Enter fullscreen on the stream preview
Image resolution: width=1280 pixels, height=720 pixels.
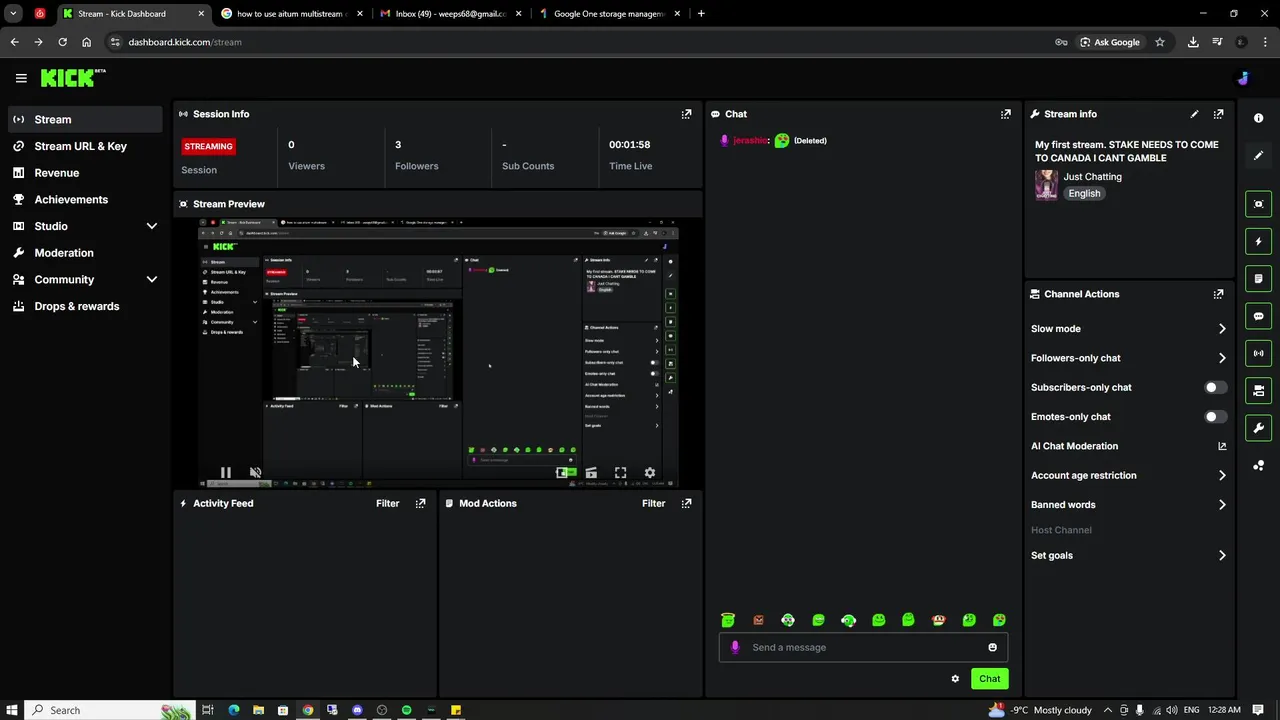620,473
